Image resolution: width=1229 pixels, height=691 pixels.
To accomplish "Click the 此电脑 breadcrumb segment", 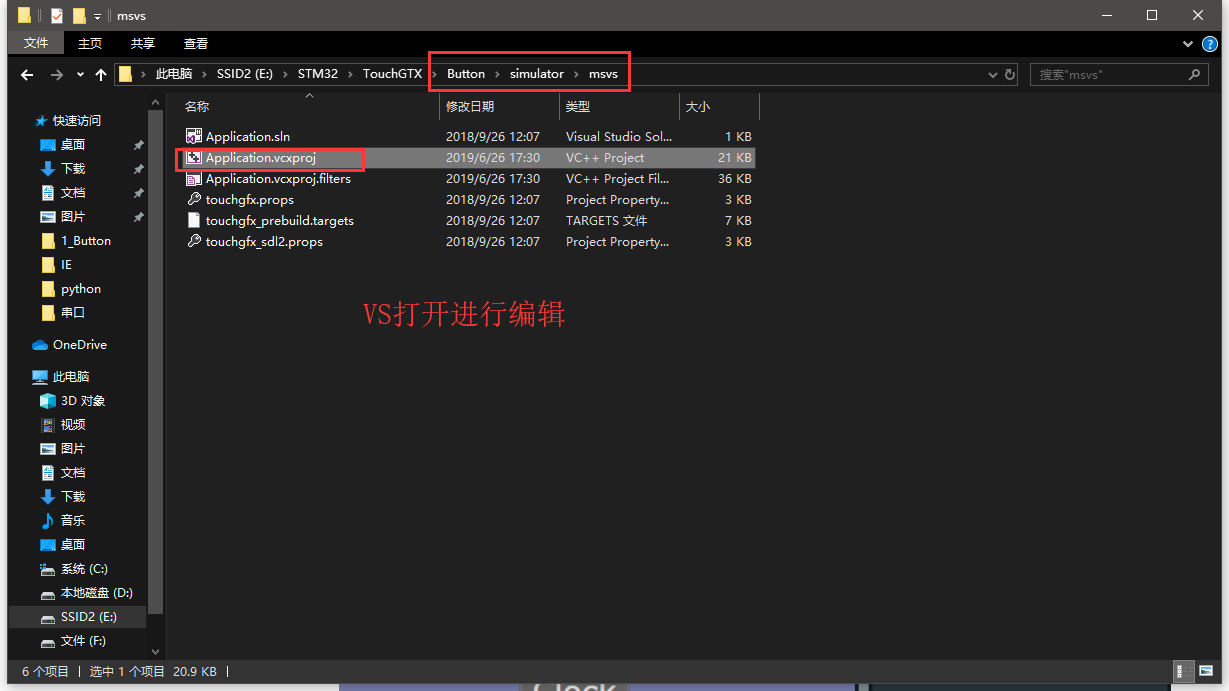I will 173,74.
